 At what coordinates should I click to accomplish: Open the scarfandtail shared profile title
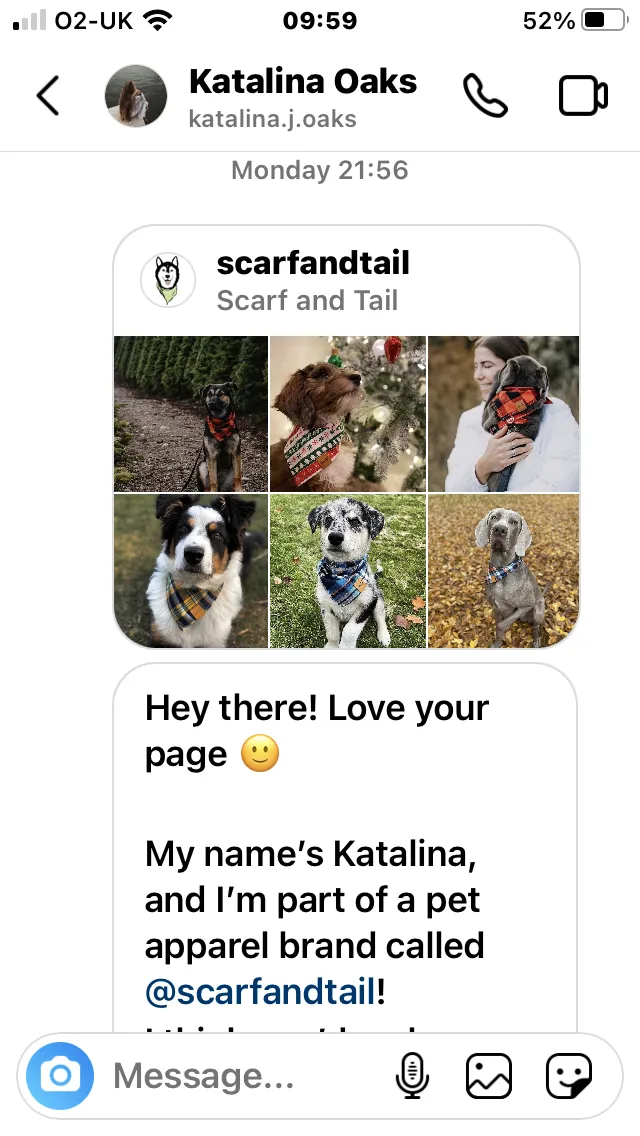pos(313,263)
